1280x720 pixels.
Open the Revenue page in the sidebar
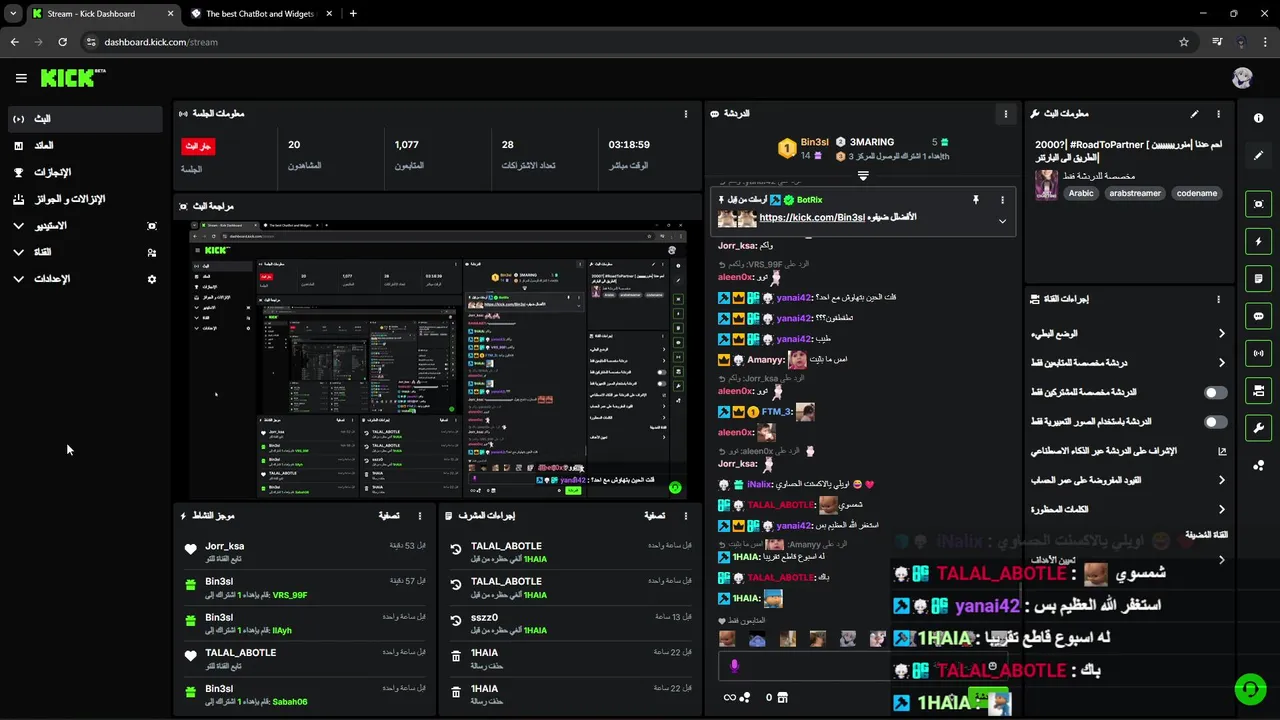pyautogui.click(x=85, y=146)
